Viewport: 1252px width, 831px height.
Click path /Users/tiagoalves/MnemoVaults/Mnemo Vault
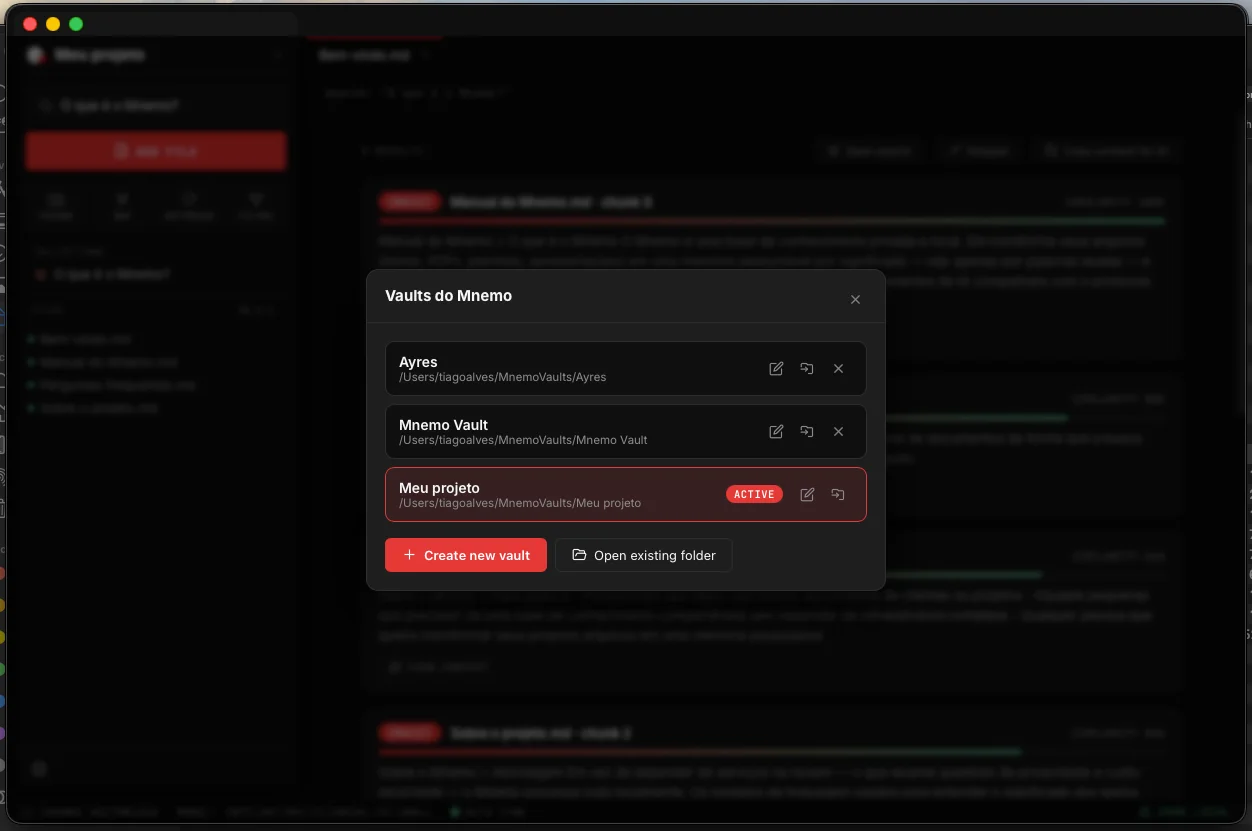coord(523,440)
